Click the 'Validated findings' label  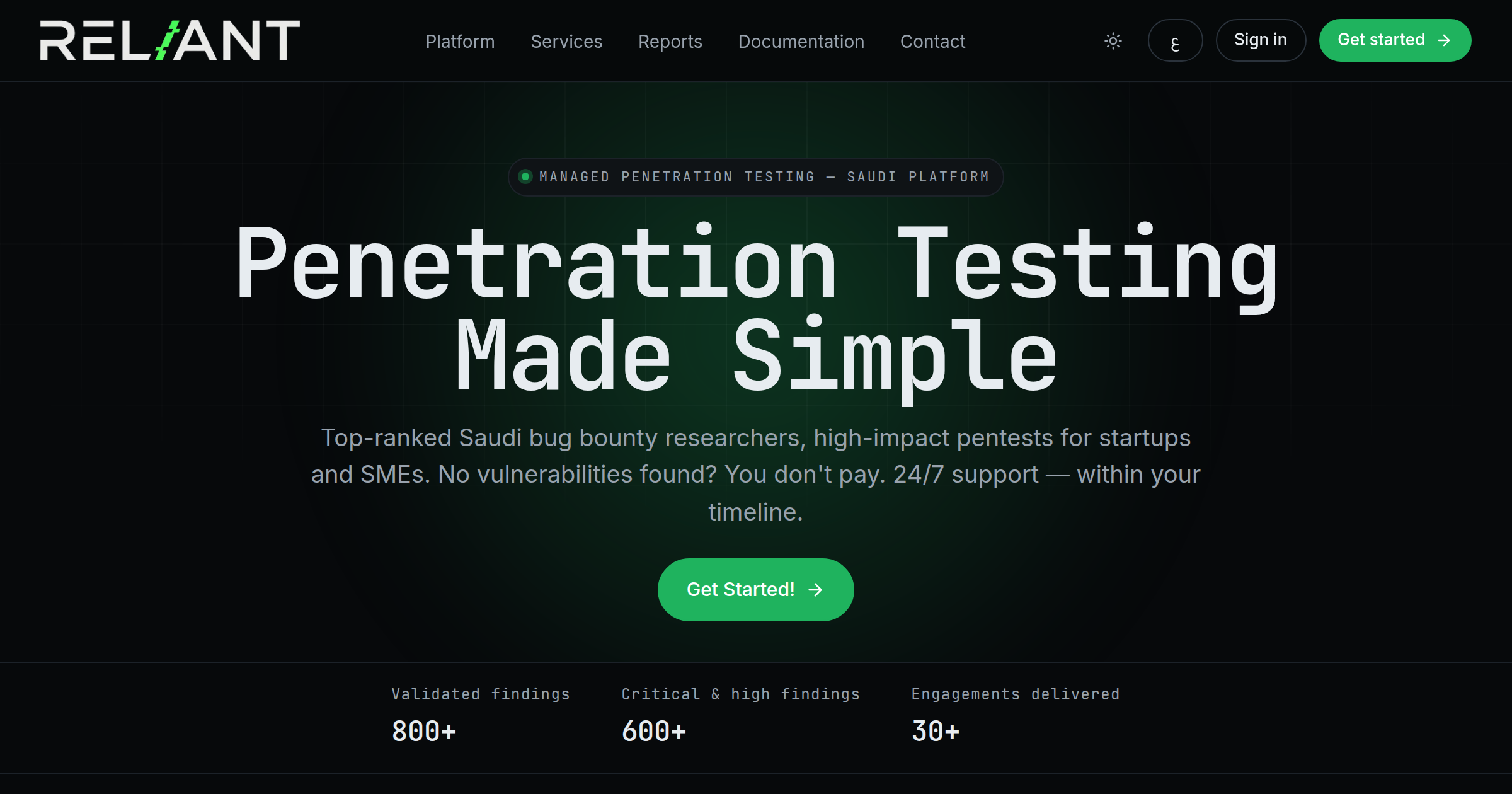pos(481,694)
